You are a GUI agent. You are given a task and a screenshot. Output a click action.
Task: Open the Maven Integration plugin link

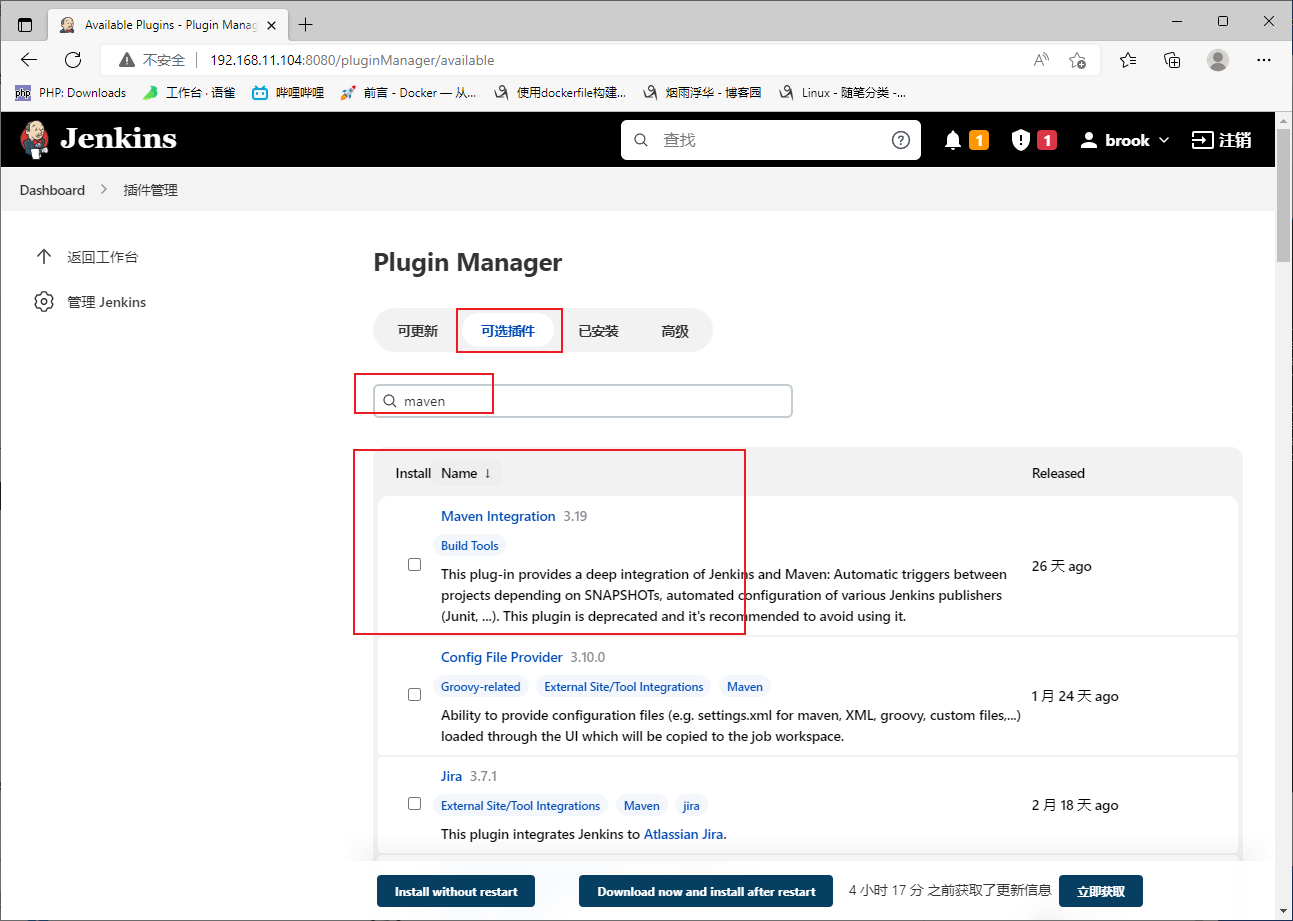(498, 516)
